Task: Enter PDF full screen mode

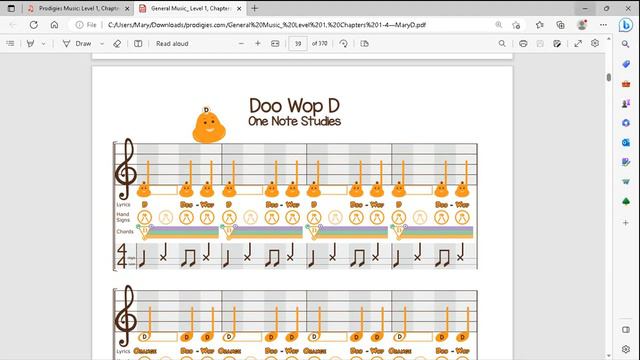Action: click(x=578, y=43)
